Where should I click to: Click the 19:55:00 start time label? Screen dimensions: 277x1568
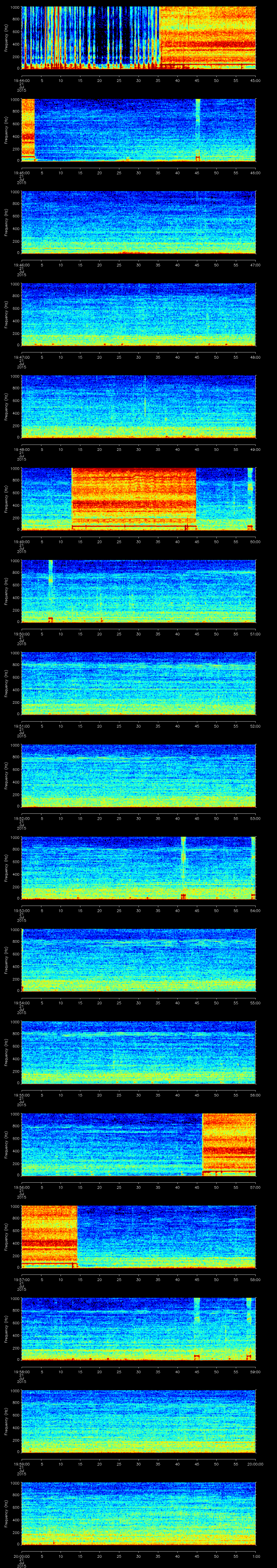[x=21, y=1095]
